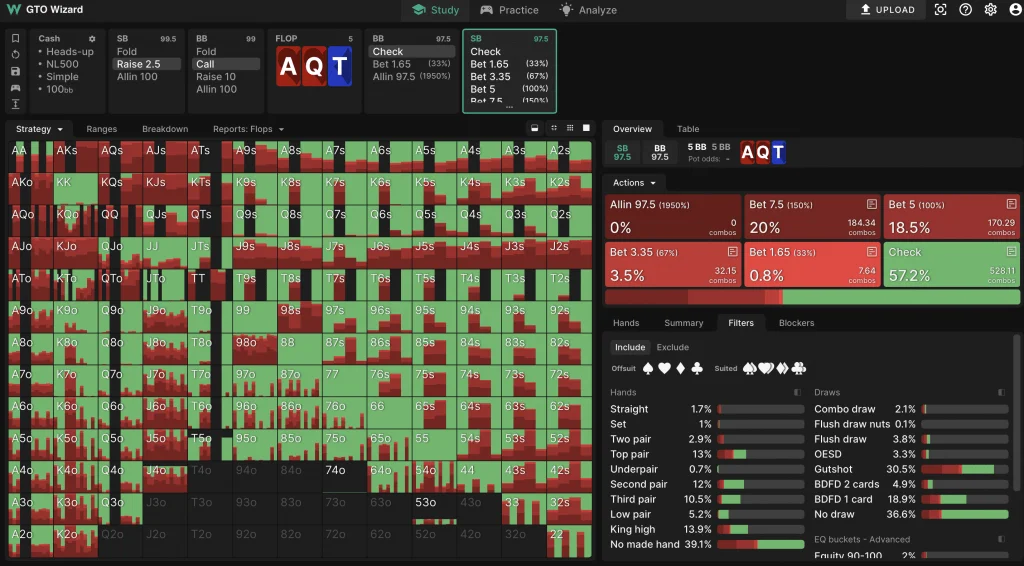Image resolution: width=1024 pixels, height=566 pixels.
Task: Click the screenshot capture icon near Upload
Action: (940, 10)
